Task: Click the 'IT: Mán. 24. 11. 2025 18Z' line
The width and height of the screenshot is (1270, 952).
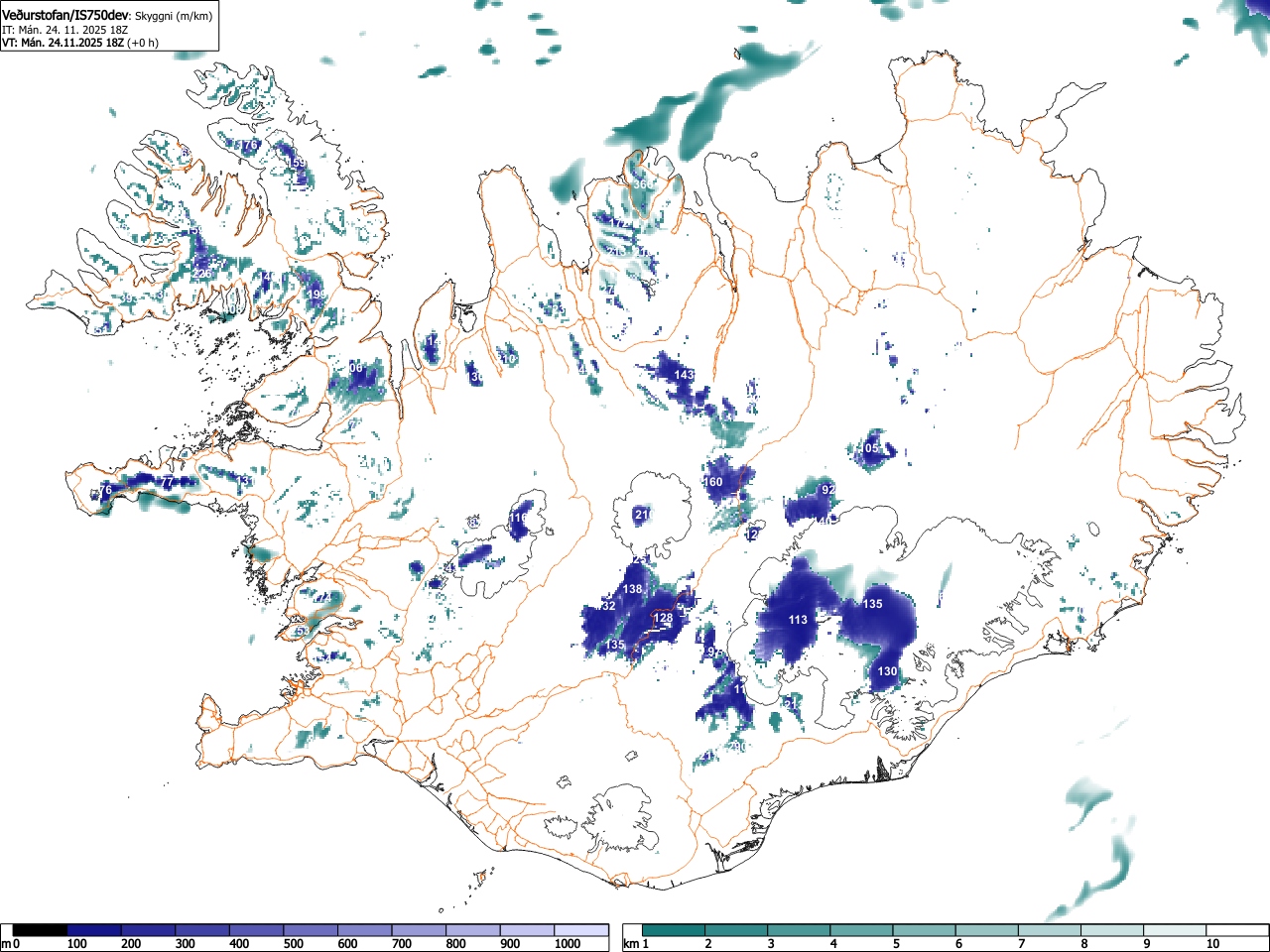Action: pyautogui.click(x=64, y=30)
